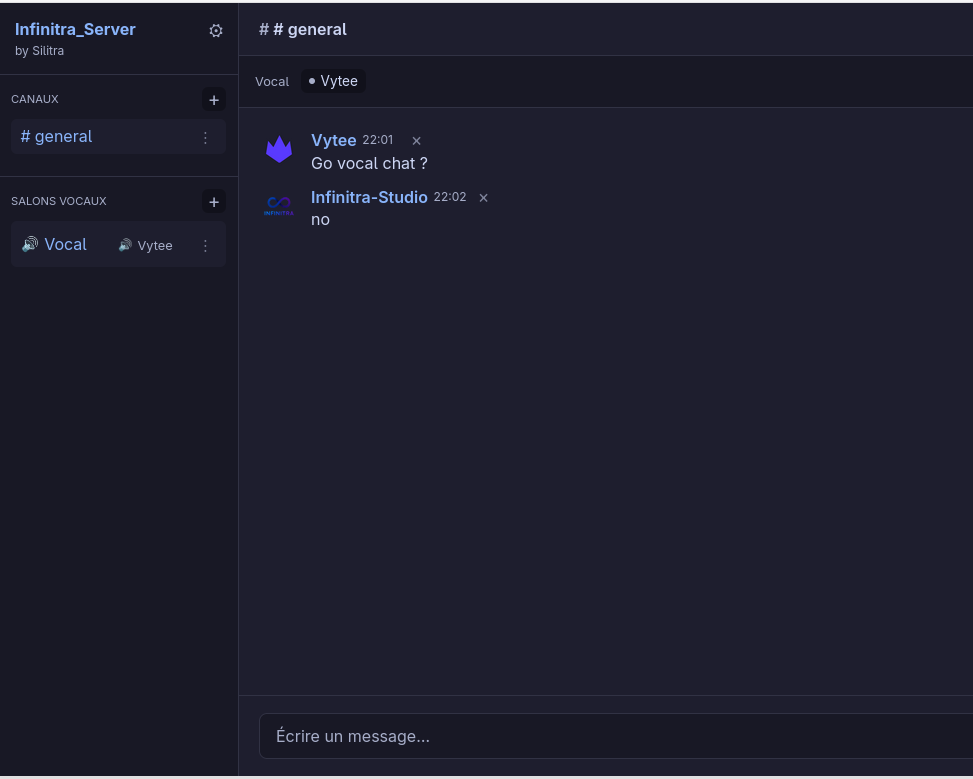Image resolution: width=973 pixels, height=779 pixels.
Task: Click the Infinitra_Server name
Action: point(74,29)
